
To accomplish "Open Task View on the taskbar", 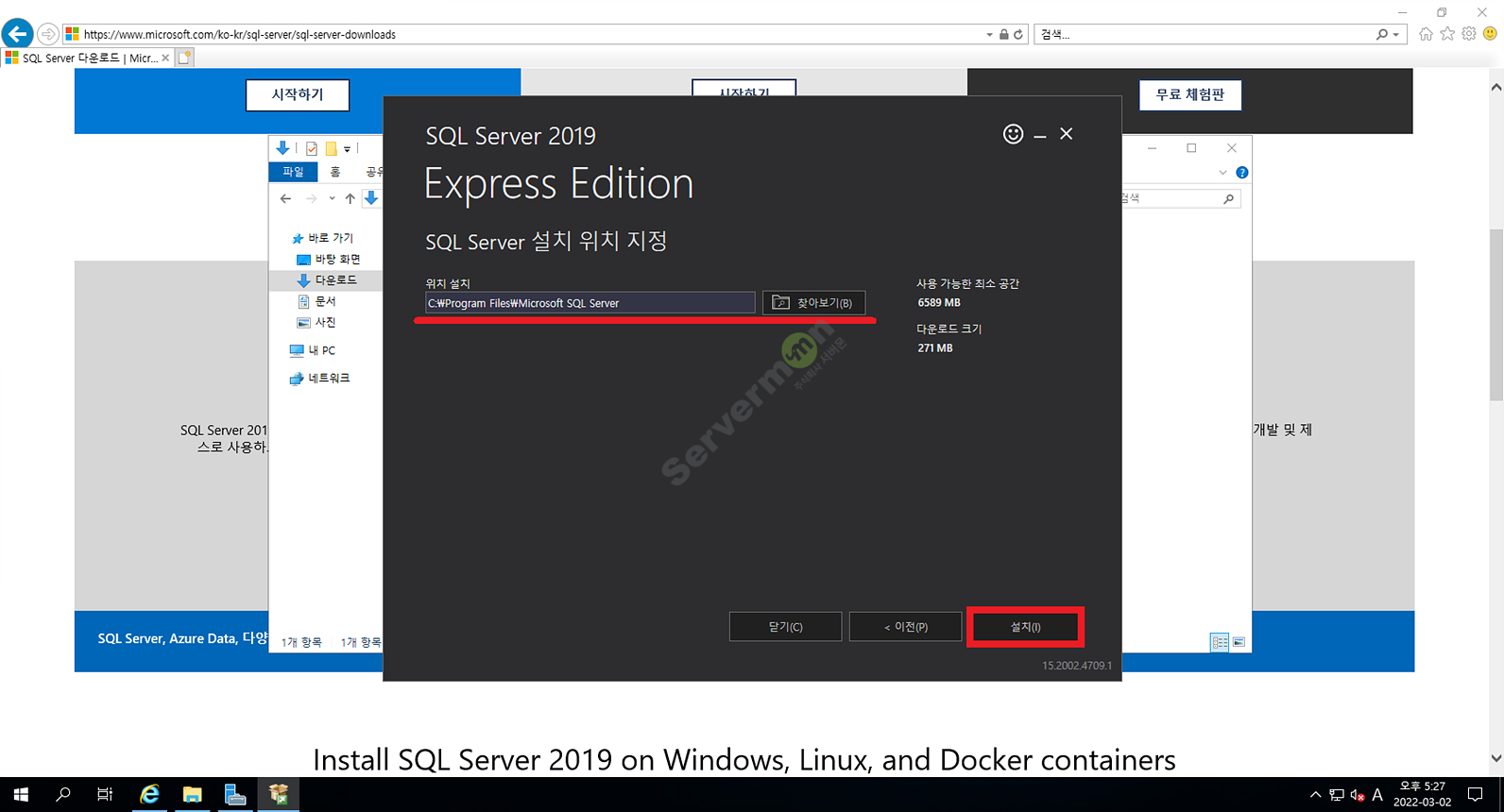I will pos(105,795).
